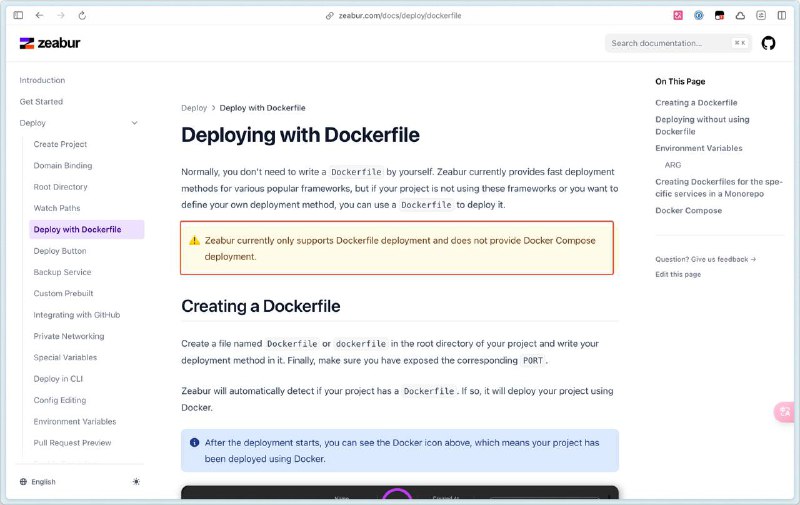The height and width of the screenshot is (505, 800).
Task: Jump to Docker Compose section
Action: [688, 211]
